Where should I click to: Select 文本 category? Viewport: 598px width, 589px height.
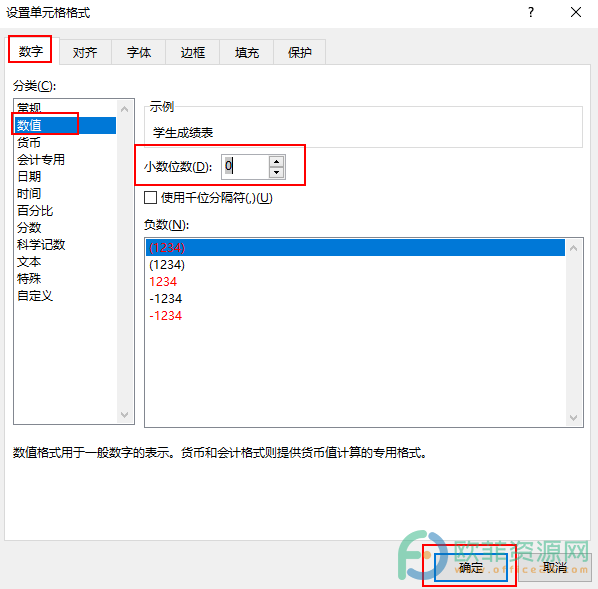(x=65, y=262)
